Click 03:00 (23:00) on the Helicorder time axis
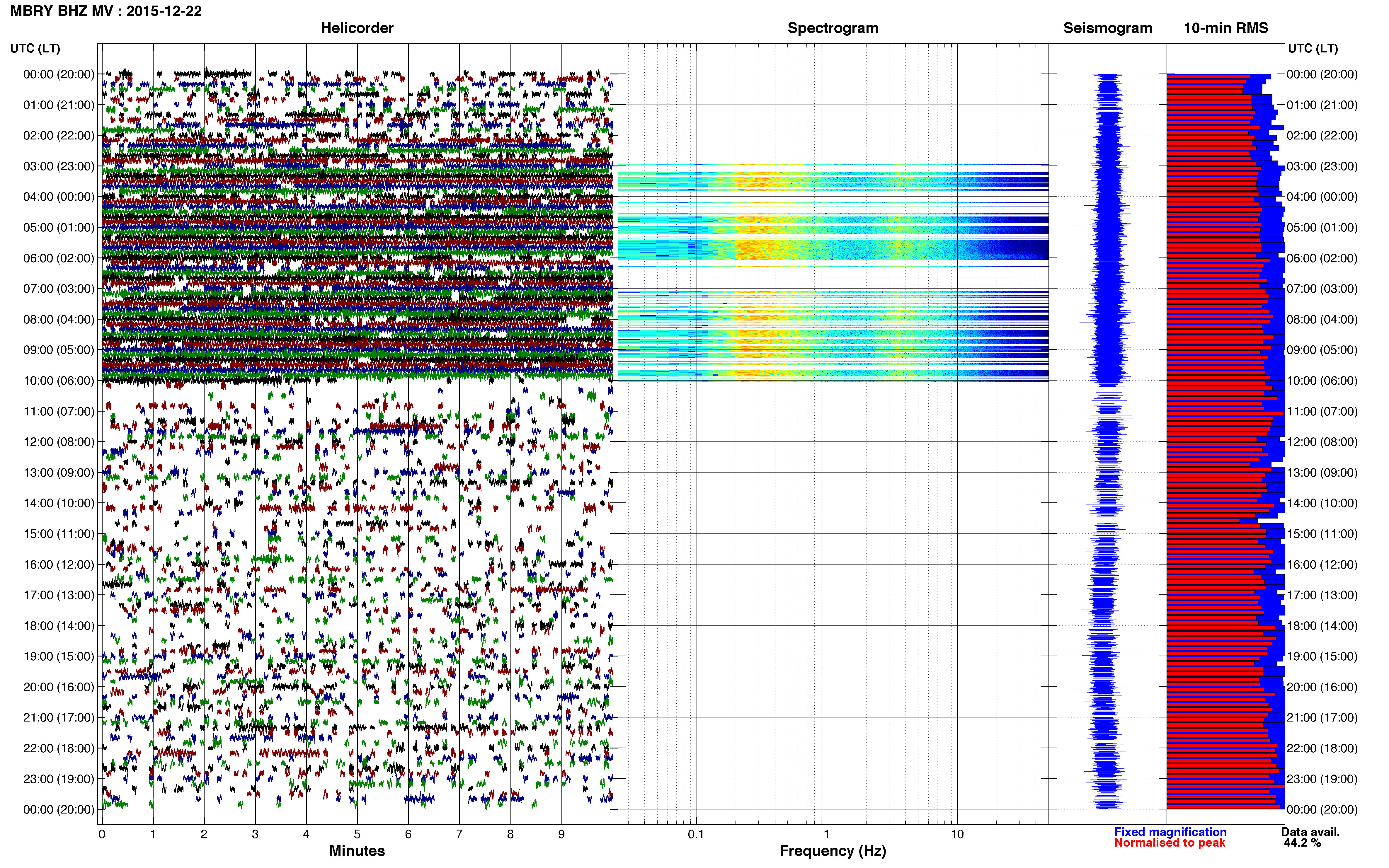The width and height of the screenshot is (1389, 868). pos(59,166)
